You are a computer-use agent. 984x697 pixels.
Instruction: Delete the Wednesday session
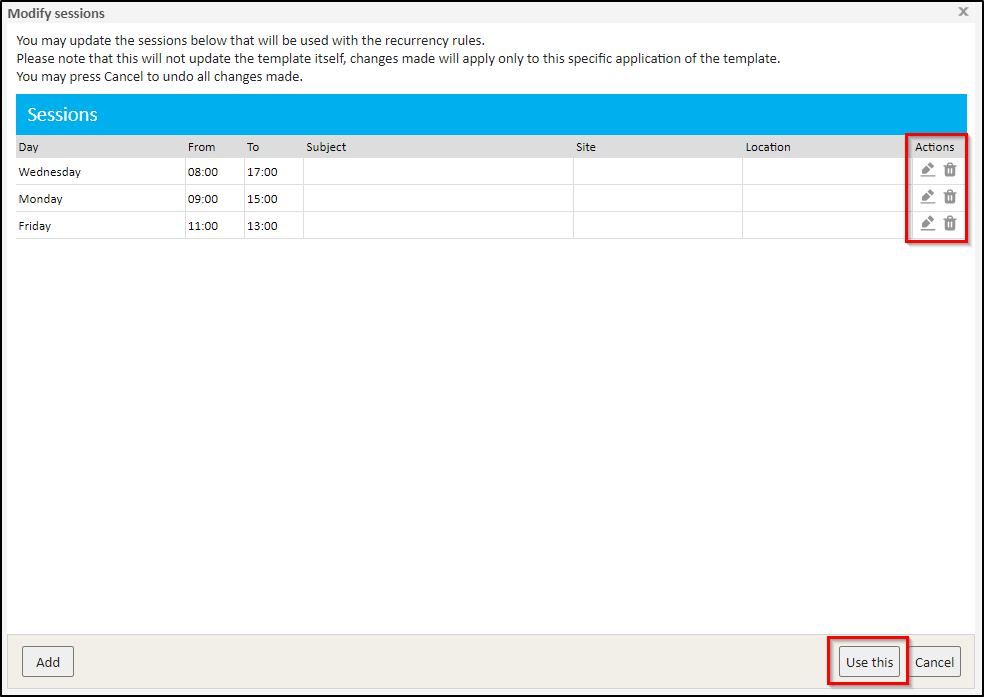[x=950, y=170]
